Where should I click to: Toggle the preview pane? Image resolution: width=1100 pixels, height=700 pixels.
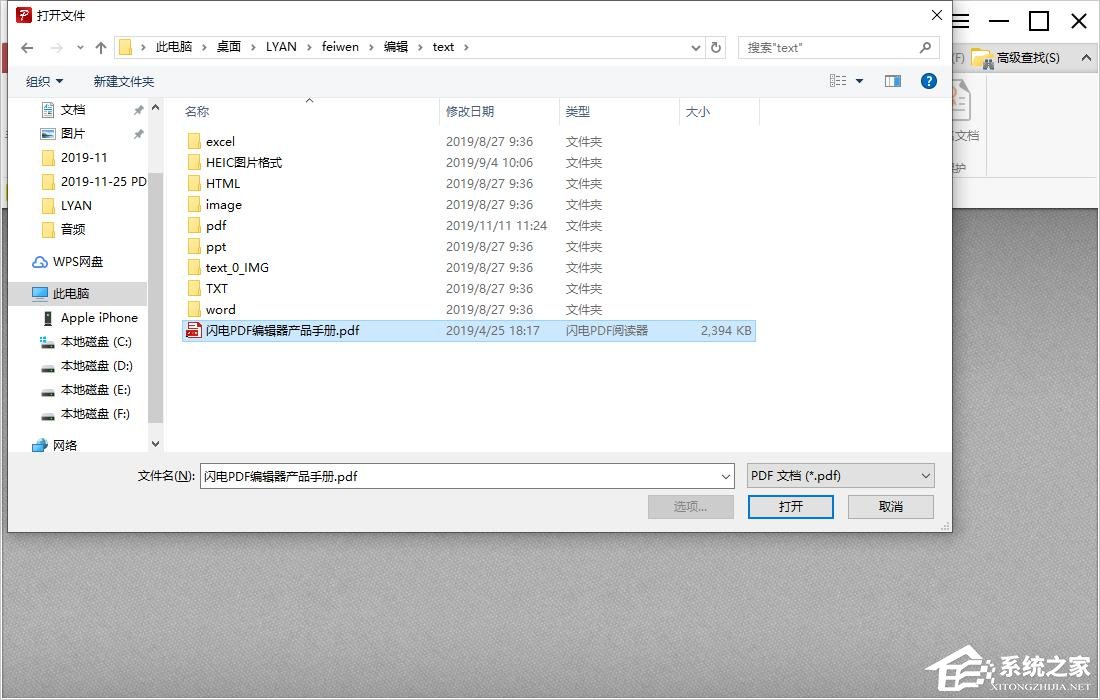[892, 81]
